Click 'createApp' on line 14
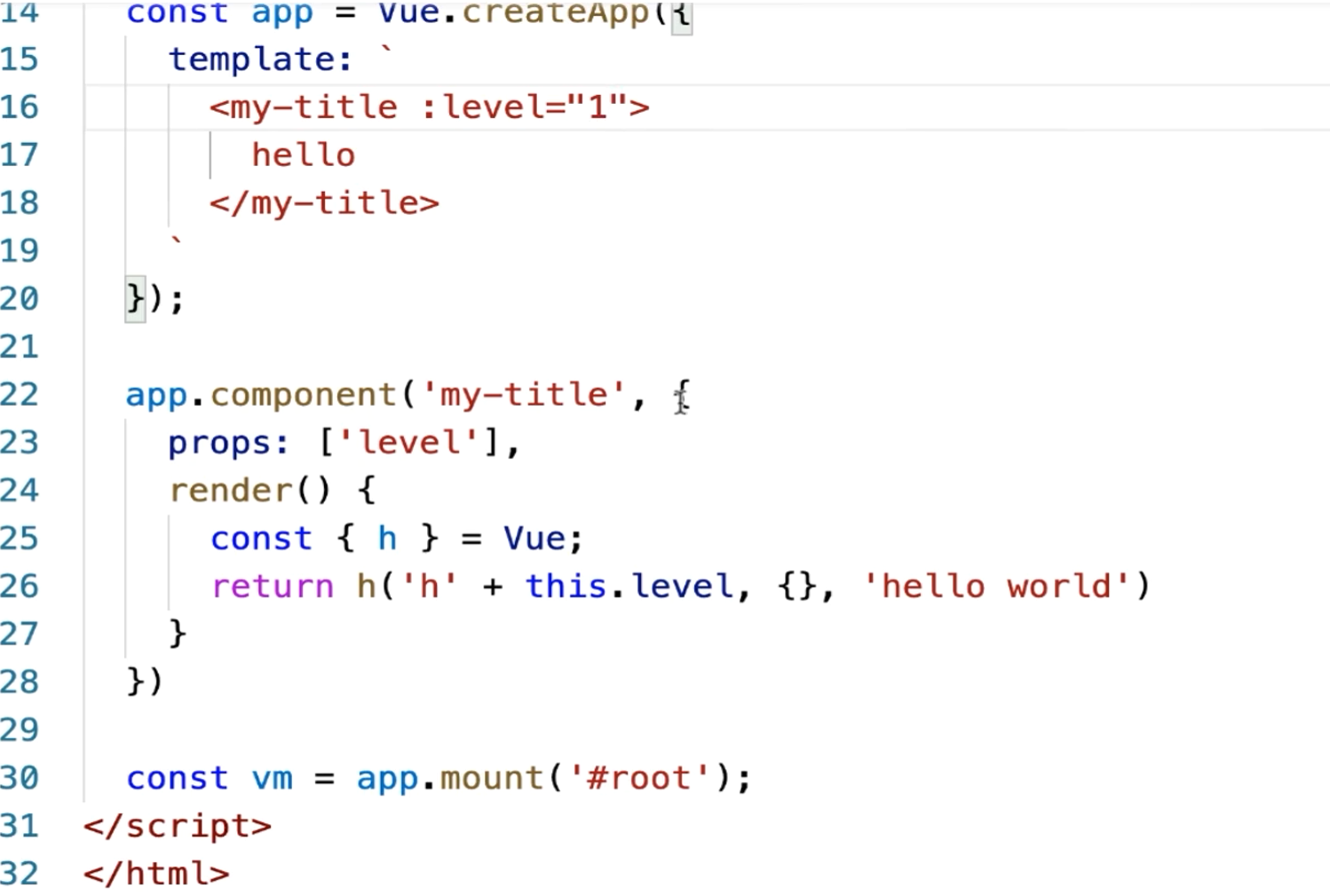This screenshot has height=896, width=1330. click(x=557, y=13)
